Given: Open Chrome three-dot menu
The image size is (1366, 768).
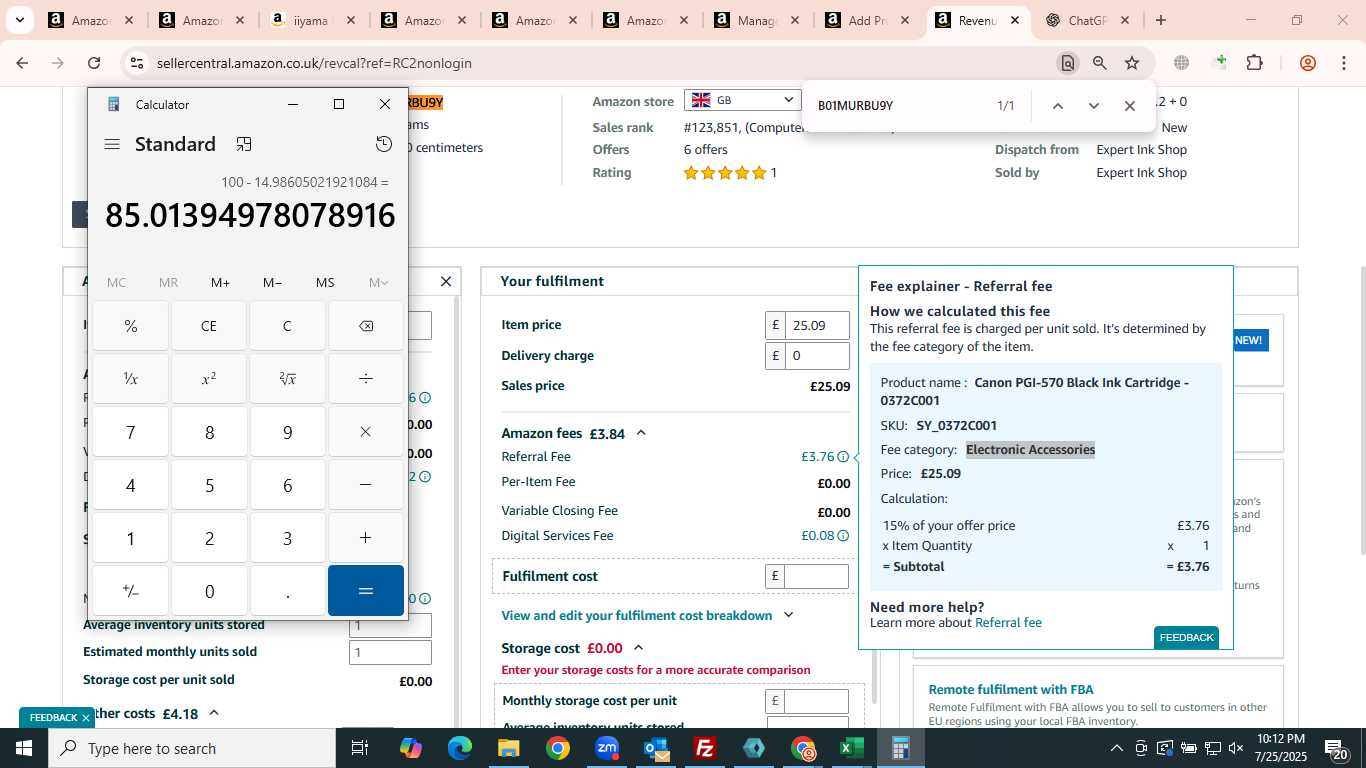Looking at the screenshot, I should (1344, 63).
